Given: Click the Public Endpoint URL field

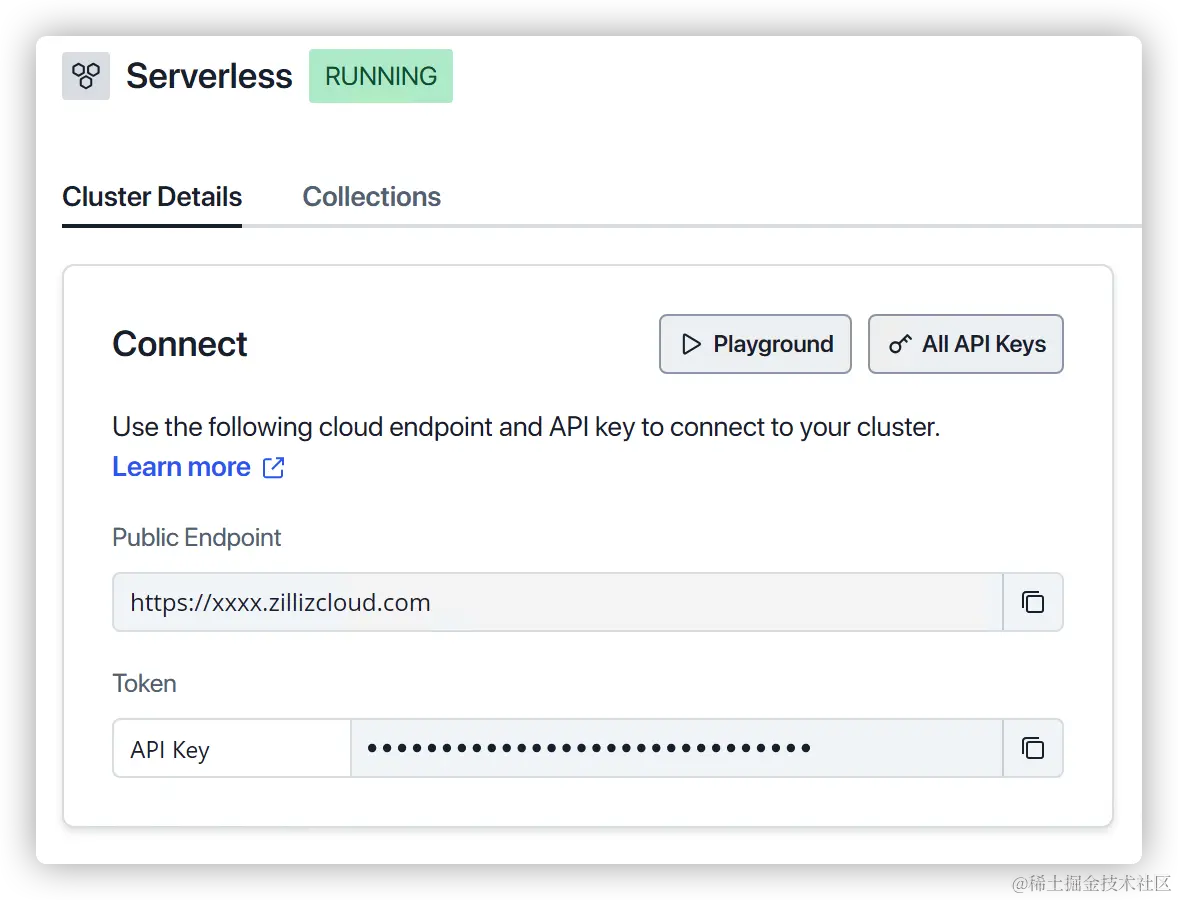Looking at the screenshot, I should pos(557,602).
